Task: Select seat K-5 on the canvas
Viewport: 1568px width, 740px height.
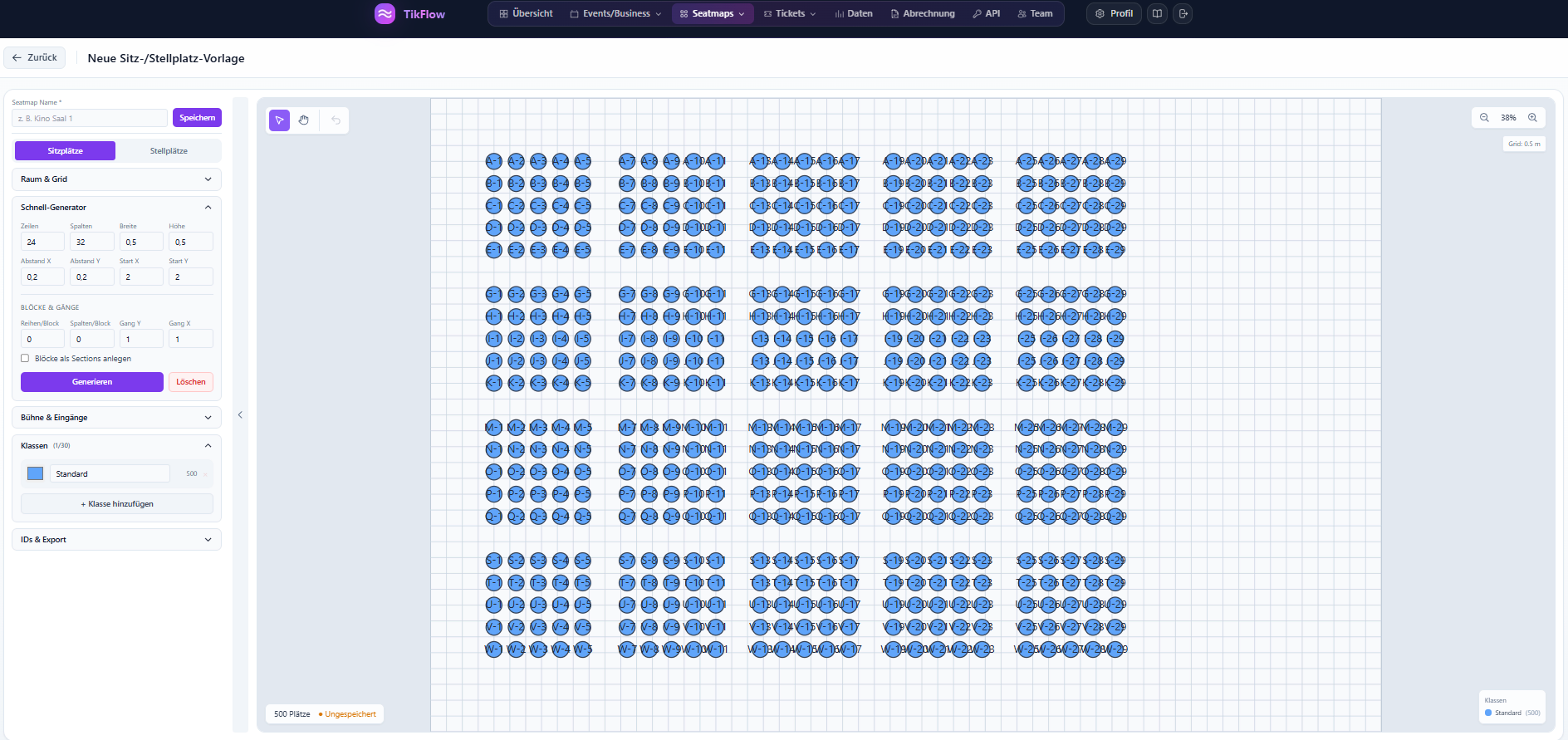Action: click(583, 383)
